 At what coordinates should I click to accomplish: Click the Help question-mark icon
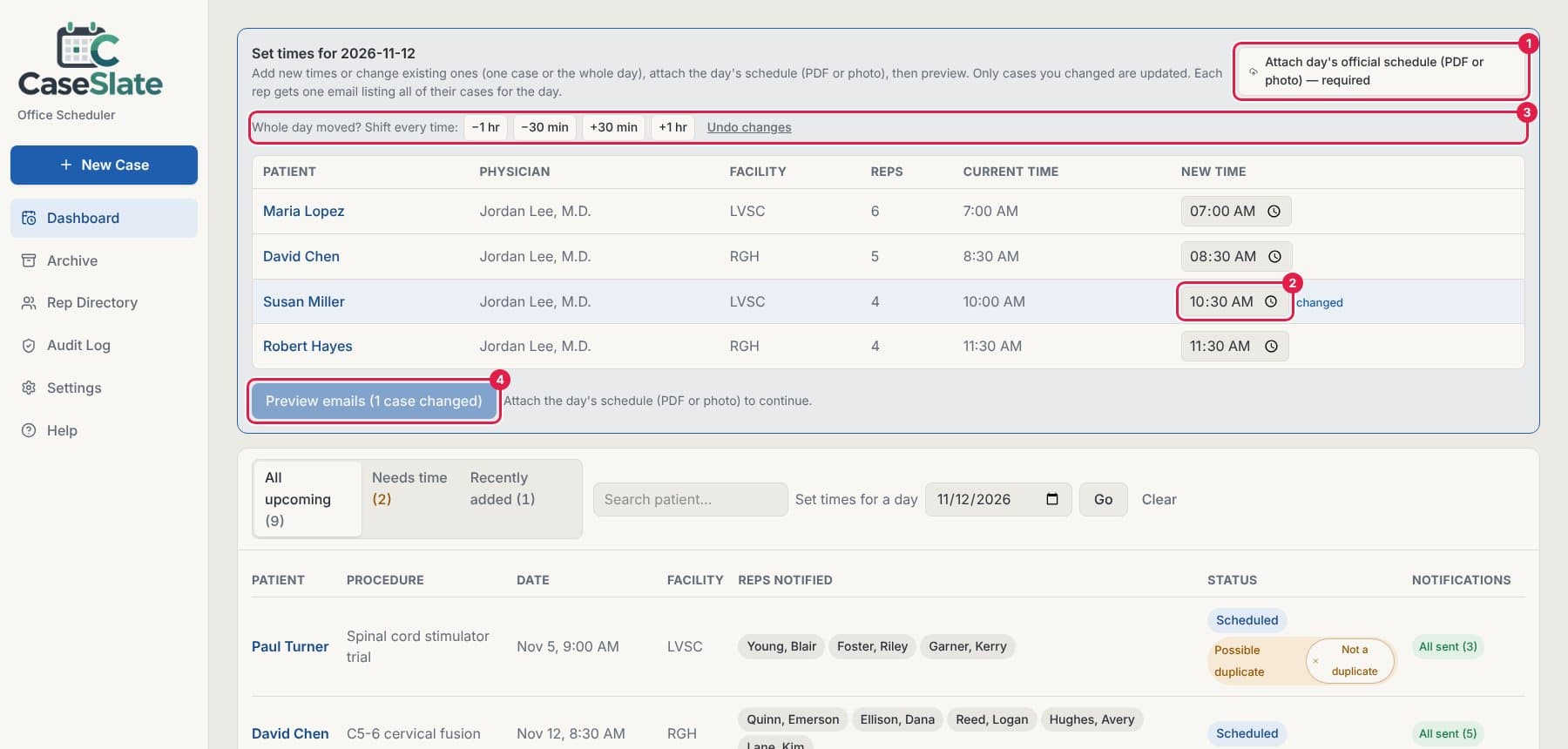point(29,430)
